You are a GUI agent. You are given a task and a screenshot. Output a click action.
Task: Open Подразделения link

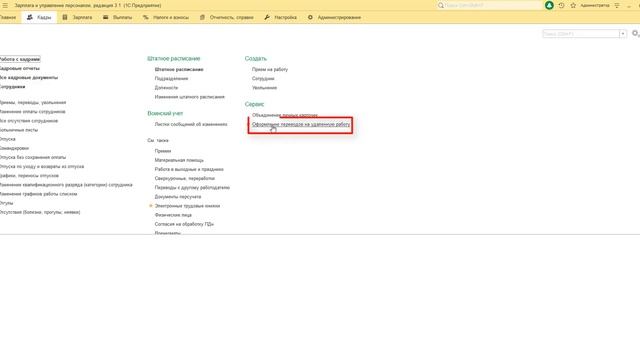[171, 78]
